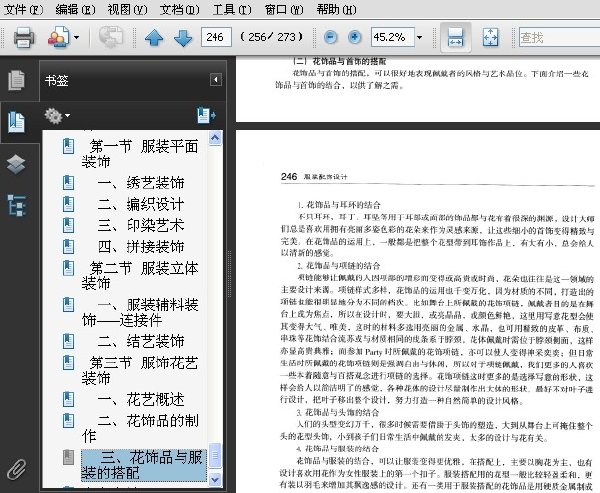600x493 pixels.
Task: Open bookmark 二、花饰品的制作
Action: click(x=140, y=428)
